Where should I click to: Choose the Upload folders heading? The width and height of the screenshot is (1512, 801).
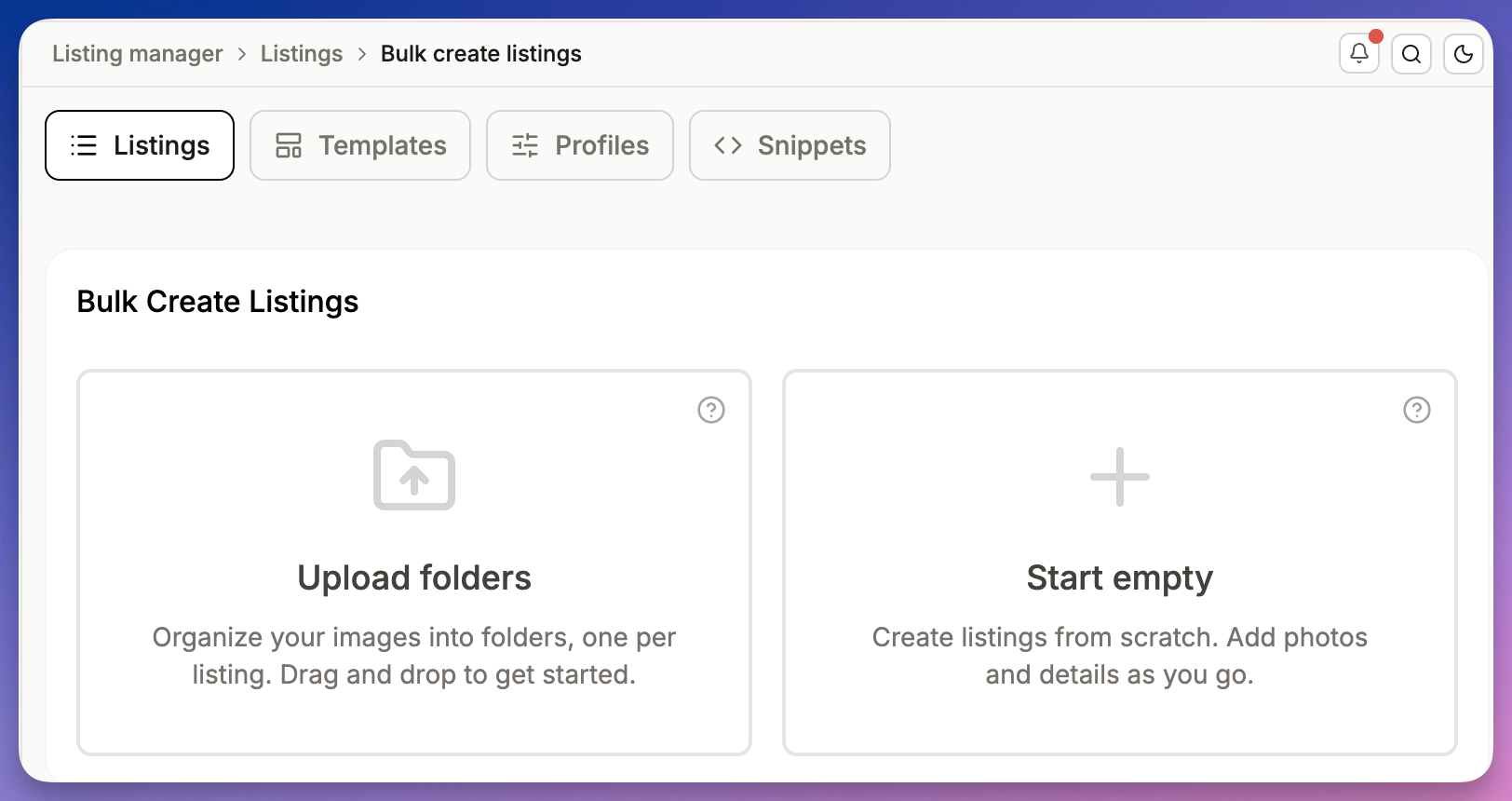(x=414, y=578)
